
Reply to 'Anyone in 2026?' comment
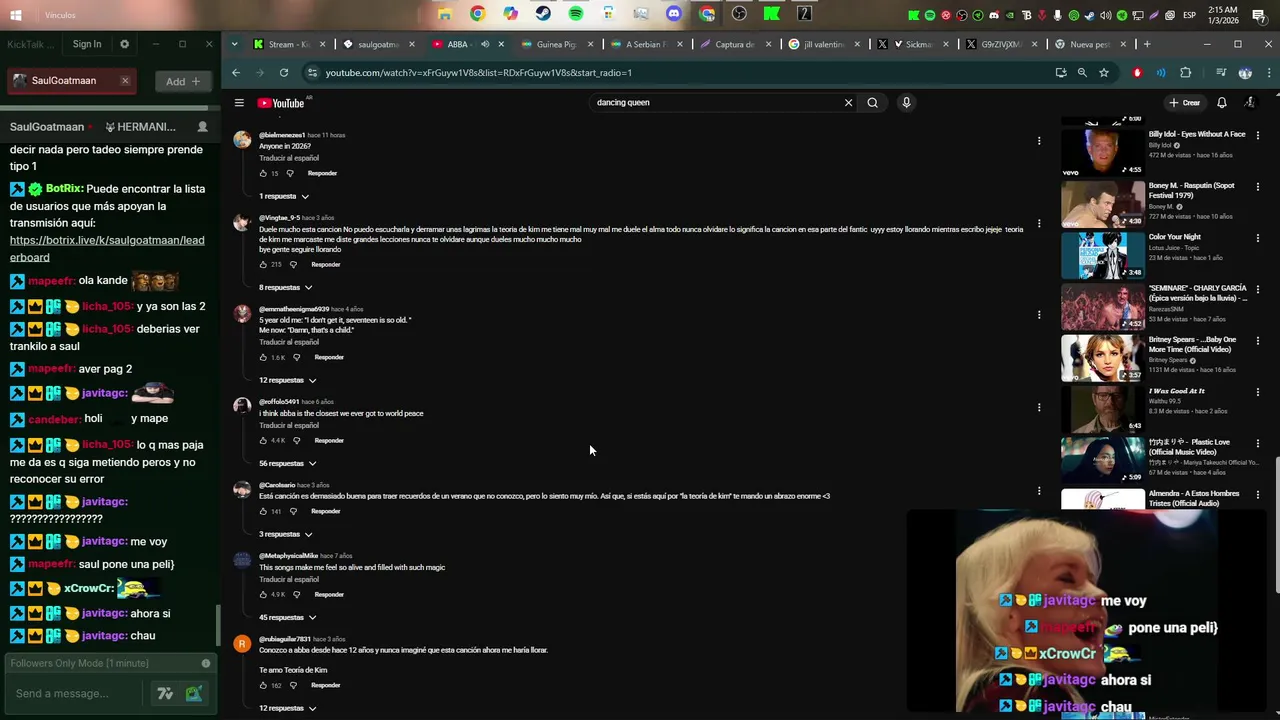tap(322, 173)
